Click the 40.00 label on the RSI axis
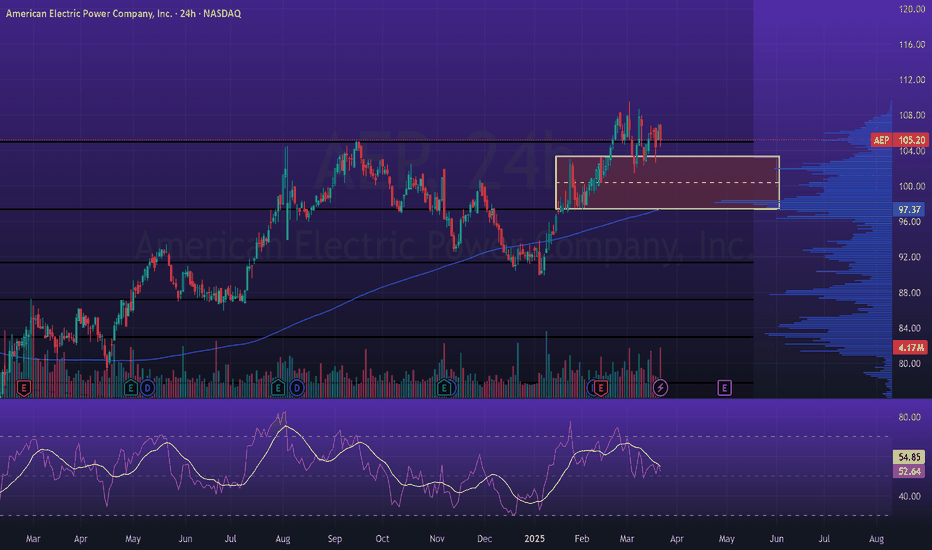The height and width of the screenshot is (550, 932). click(x=909, y=496)
